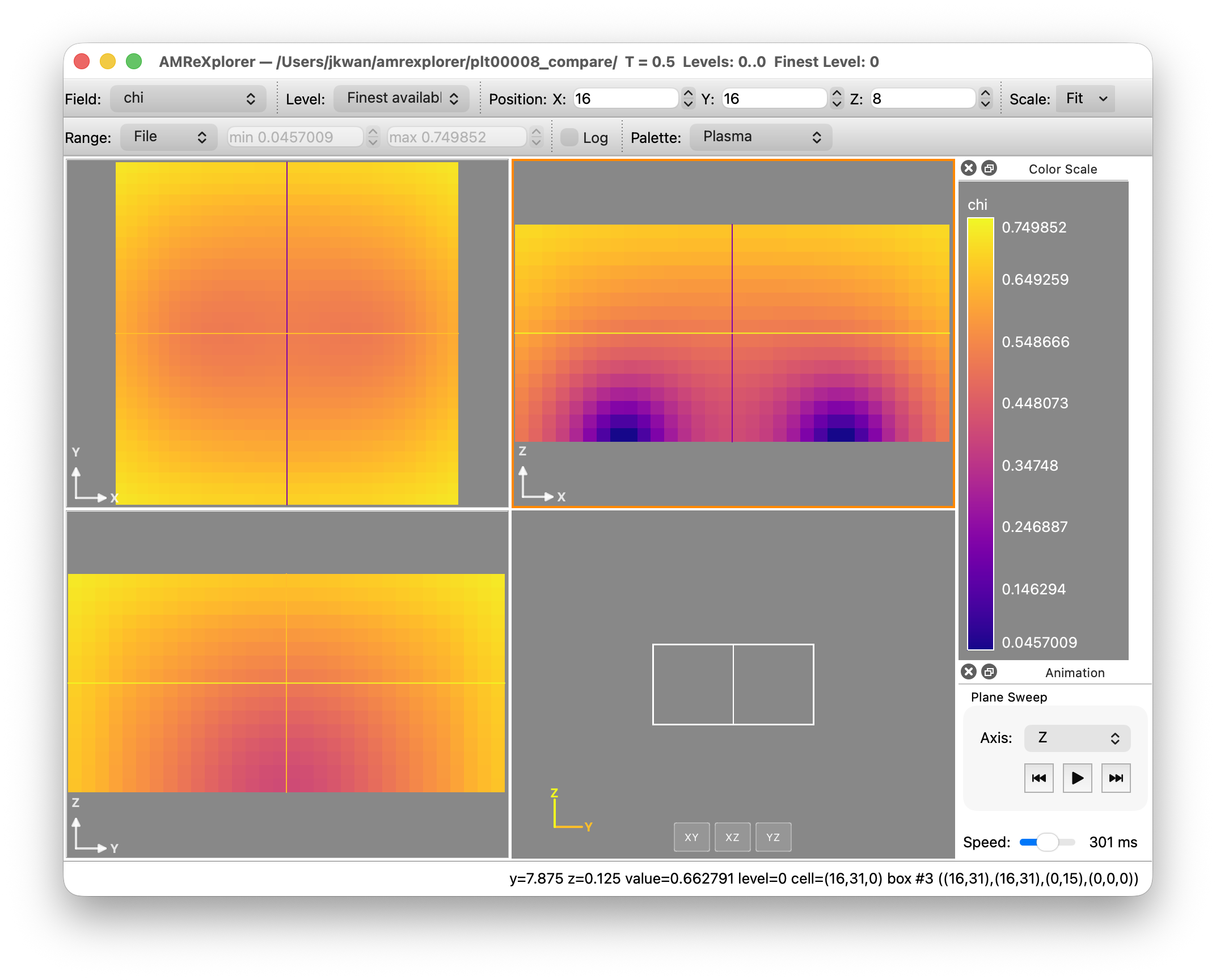Click inside the XY slice view
Image resolution: width=1216 pixels, height=980 pixels.
coord(287,333)
